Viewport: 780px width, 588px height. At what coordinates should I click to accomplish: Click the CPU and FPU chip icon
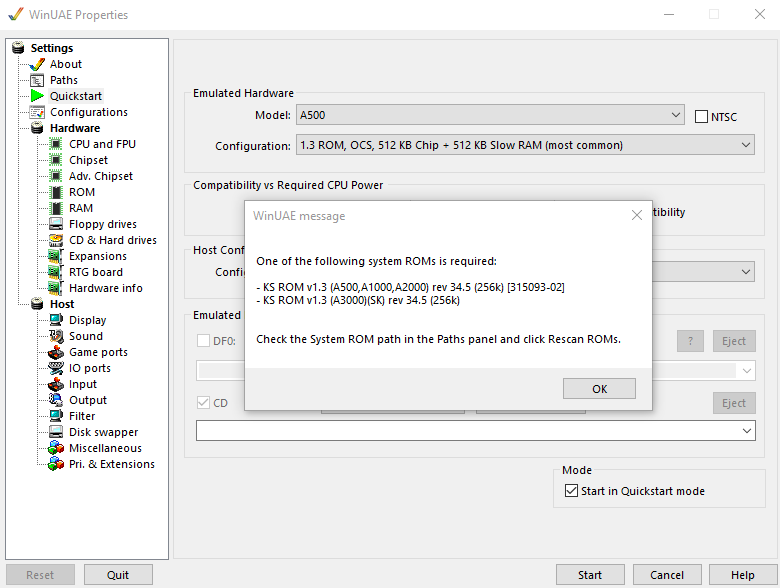click(56, 144)
